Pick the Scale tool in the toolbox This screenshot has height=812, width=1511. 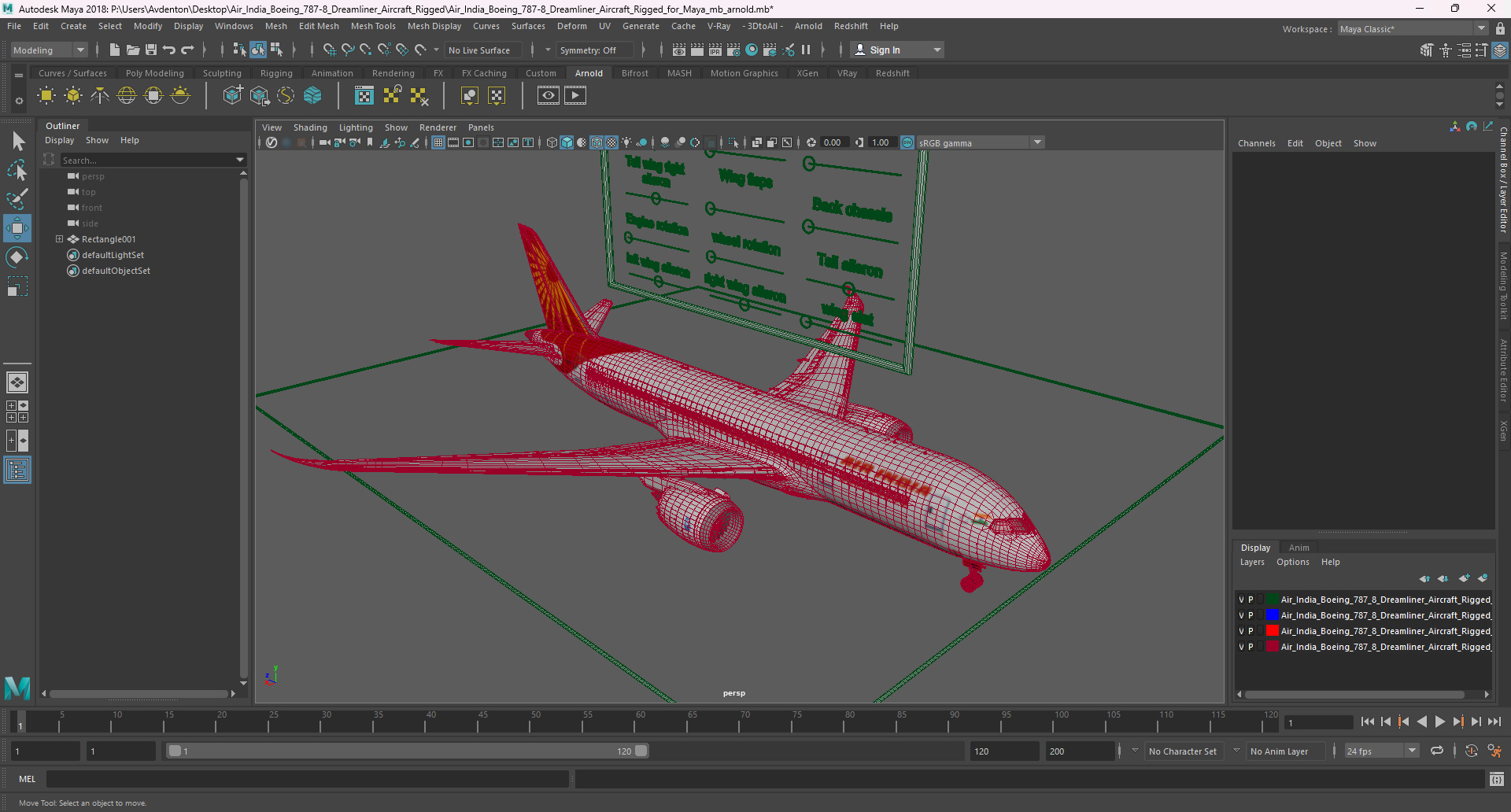[17, 286]
